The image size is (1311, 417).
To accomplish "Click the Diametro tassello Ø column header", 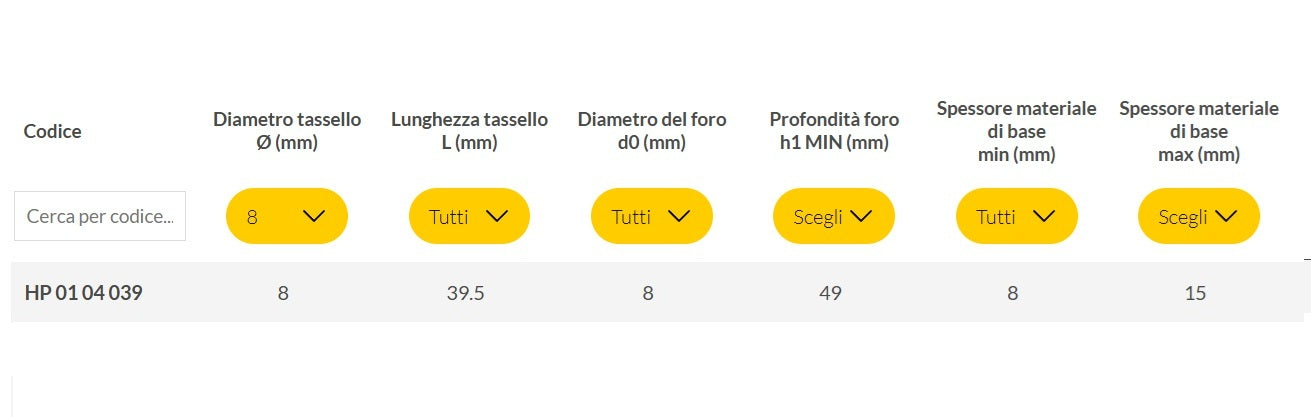I will (x=287, y=131).
